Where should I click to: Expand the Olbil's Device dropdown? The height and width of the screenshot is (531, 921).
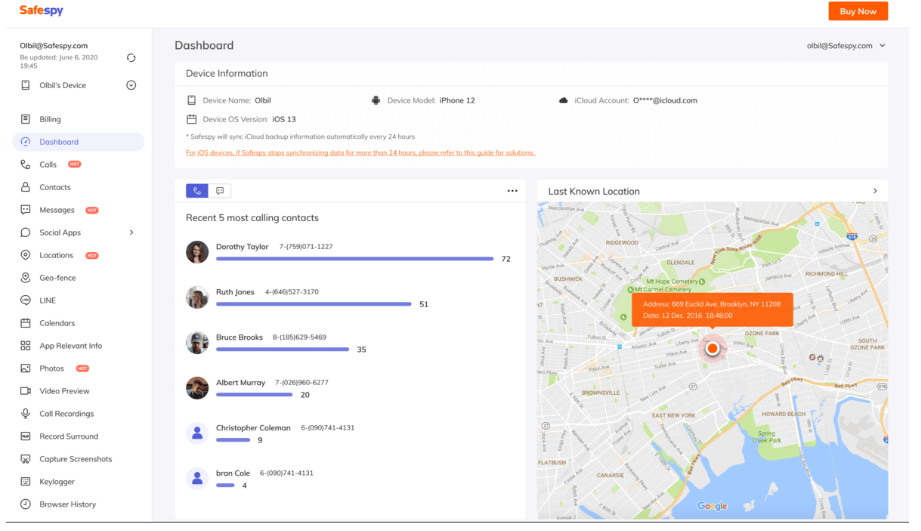tap(131, 85)
